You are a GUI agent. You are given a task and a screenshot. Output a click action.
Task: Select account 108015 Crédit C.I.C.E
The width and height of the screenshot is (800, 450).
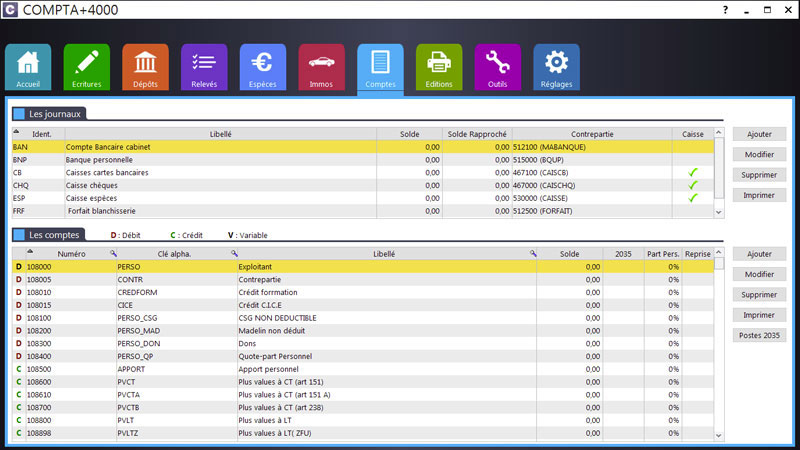tap(363, 305)
